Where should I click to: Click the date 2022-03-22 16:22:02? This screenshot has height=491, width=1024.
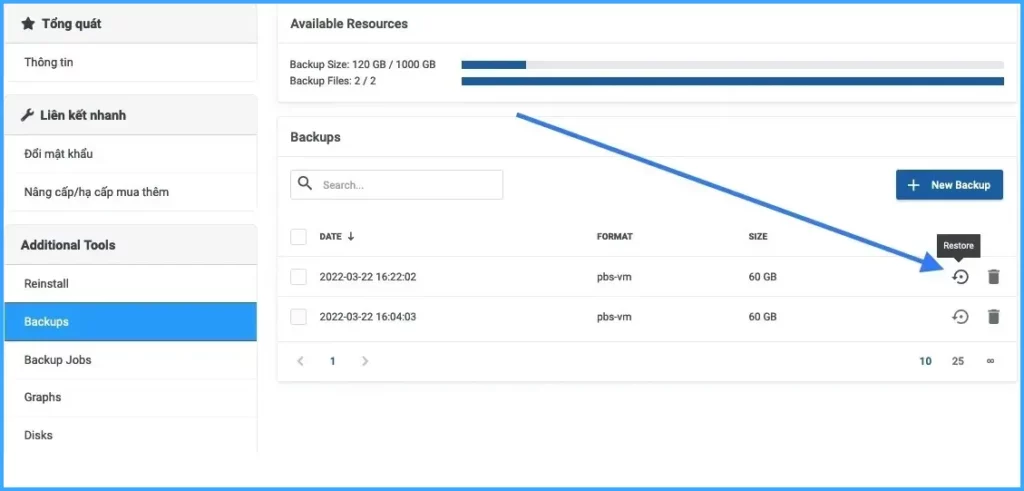tap(368, 277)
